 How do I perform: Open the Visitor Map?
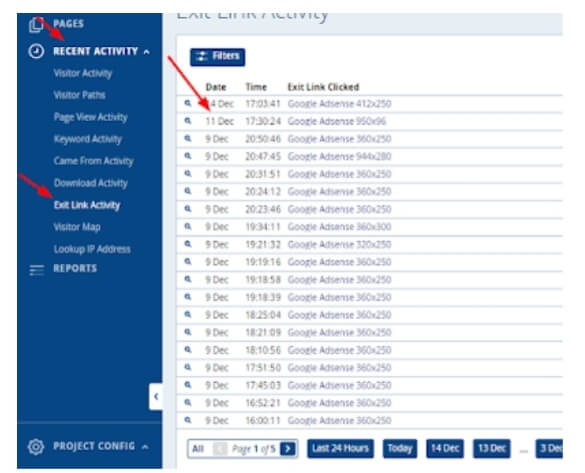click(77, 227)
